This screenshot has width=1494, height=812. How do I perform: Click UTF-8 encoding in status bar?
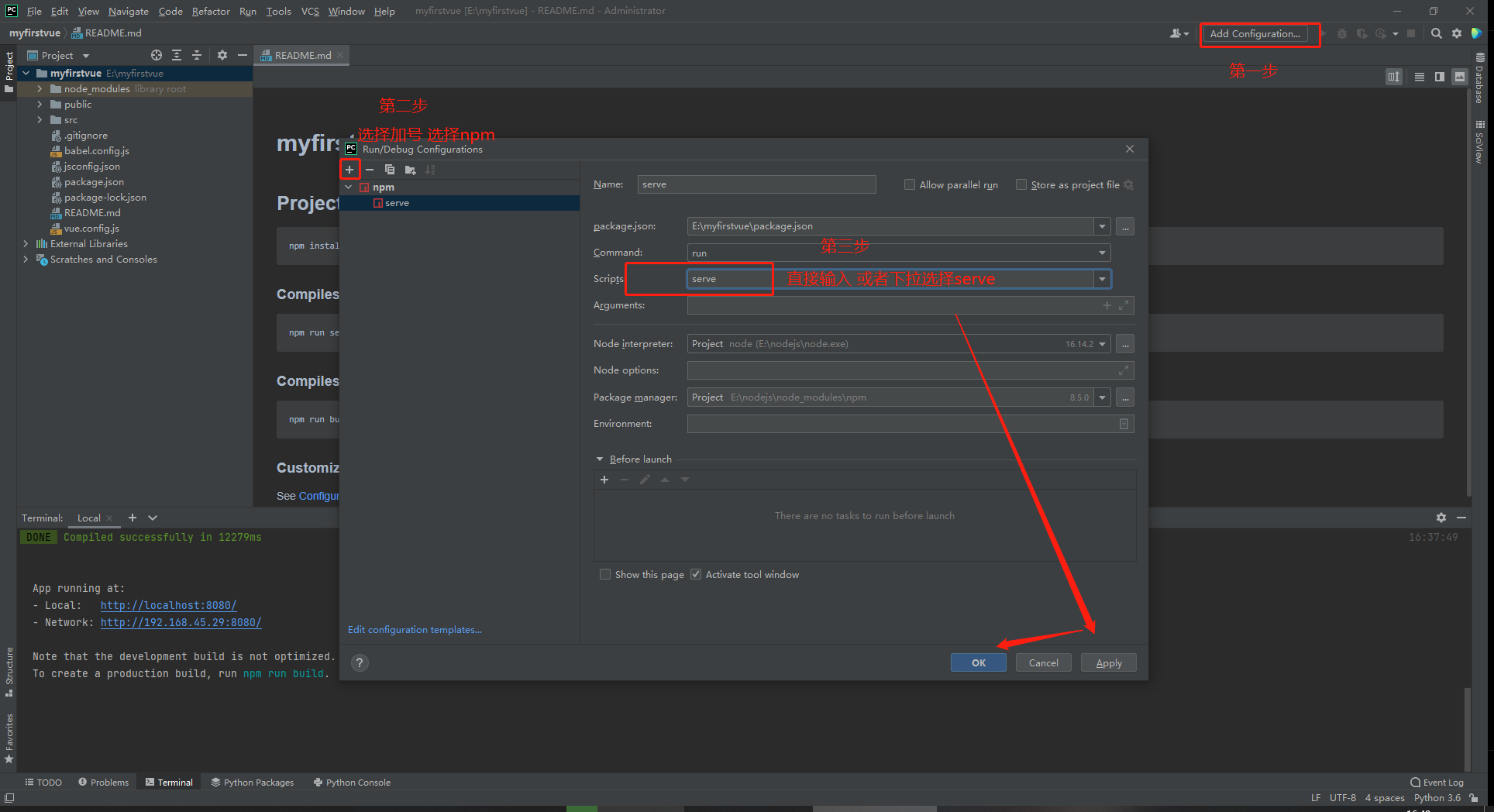click(1343, 798)
